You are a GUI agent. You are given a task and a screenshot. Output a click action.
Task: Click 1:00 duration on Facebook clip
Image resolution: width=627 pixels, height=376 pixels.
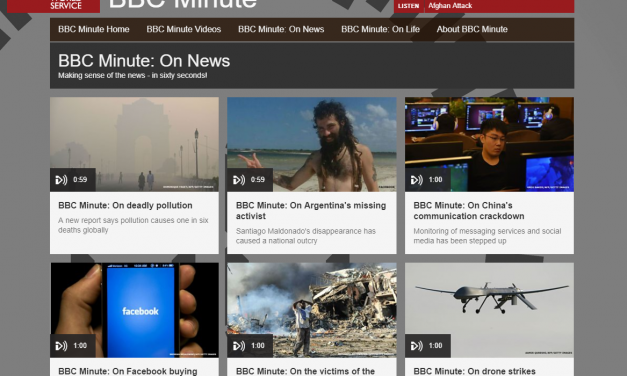80,346
